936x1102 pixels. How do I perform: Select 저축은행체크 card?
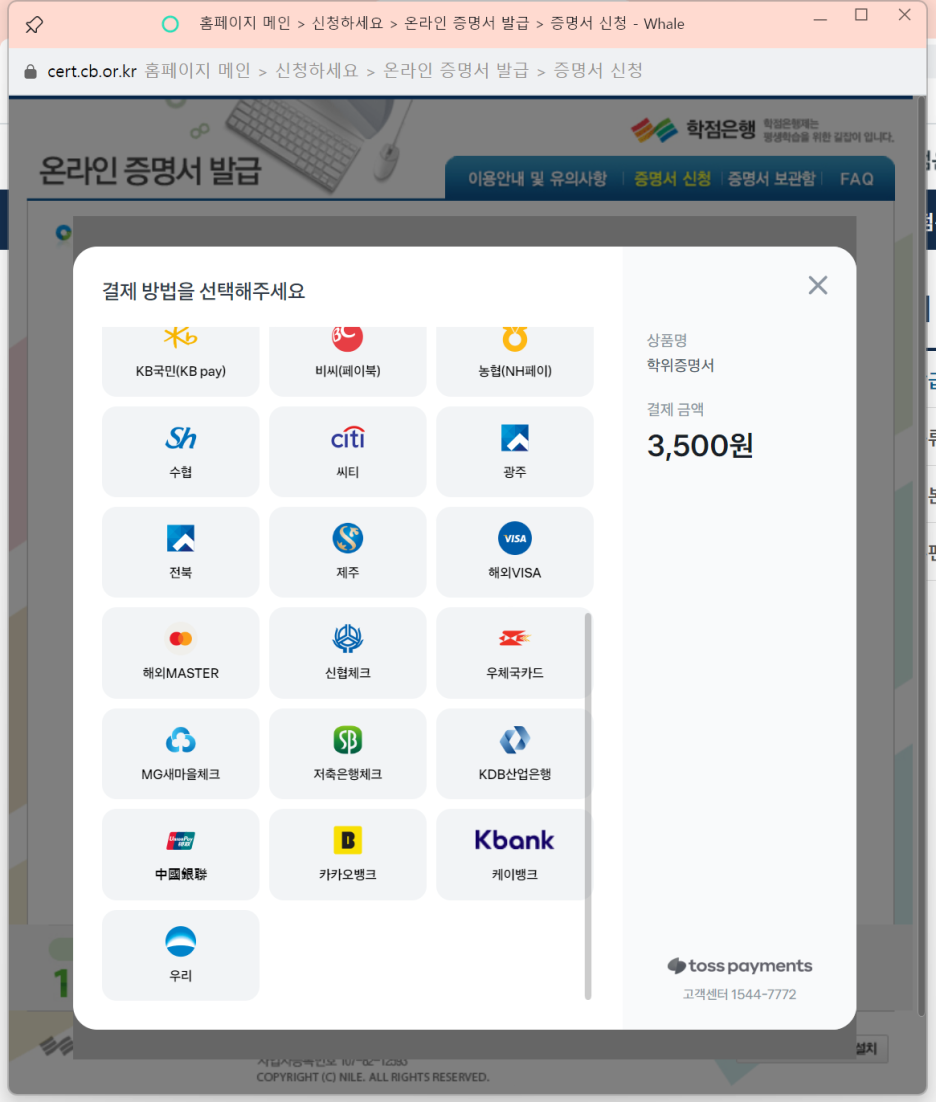[x=348, y=753]
